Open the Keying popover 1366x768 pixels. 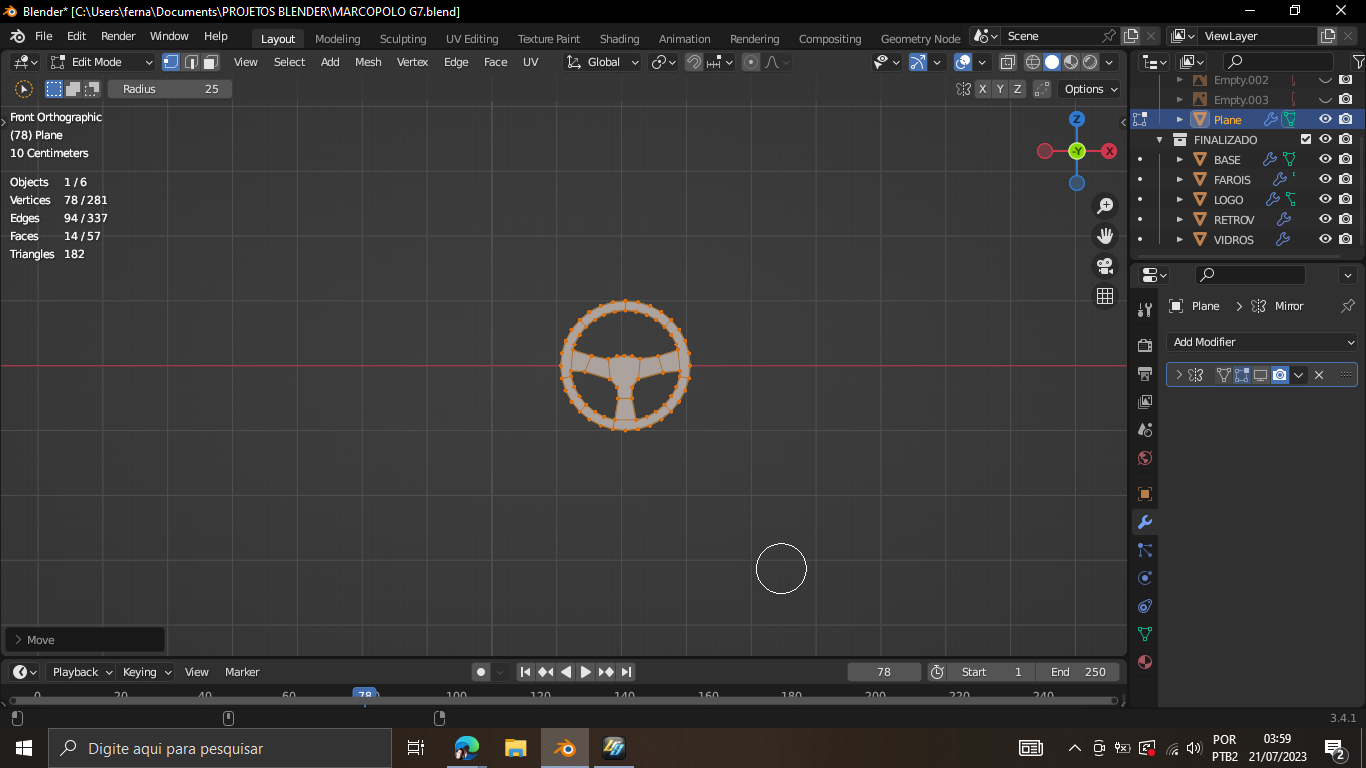(146, 672)
